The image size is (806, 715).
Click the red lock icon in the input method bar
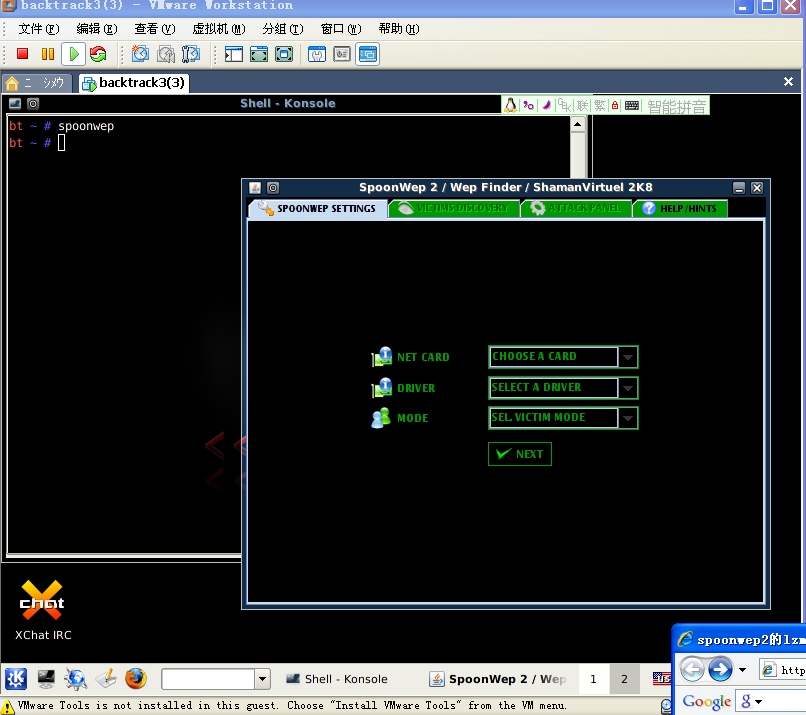615,105
